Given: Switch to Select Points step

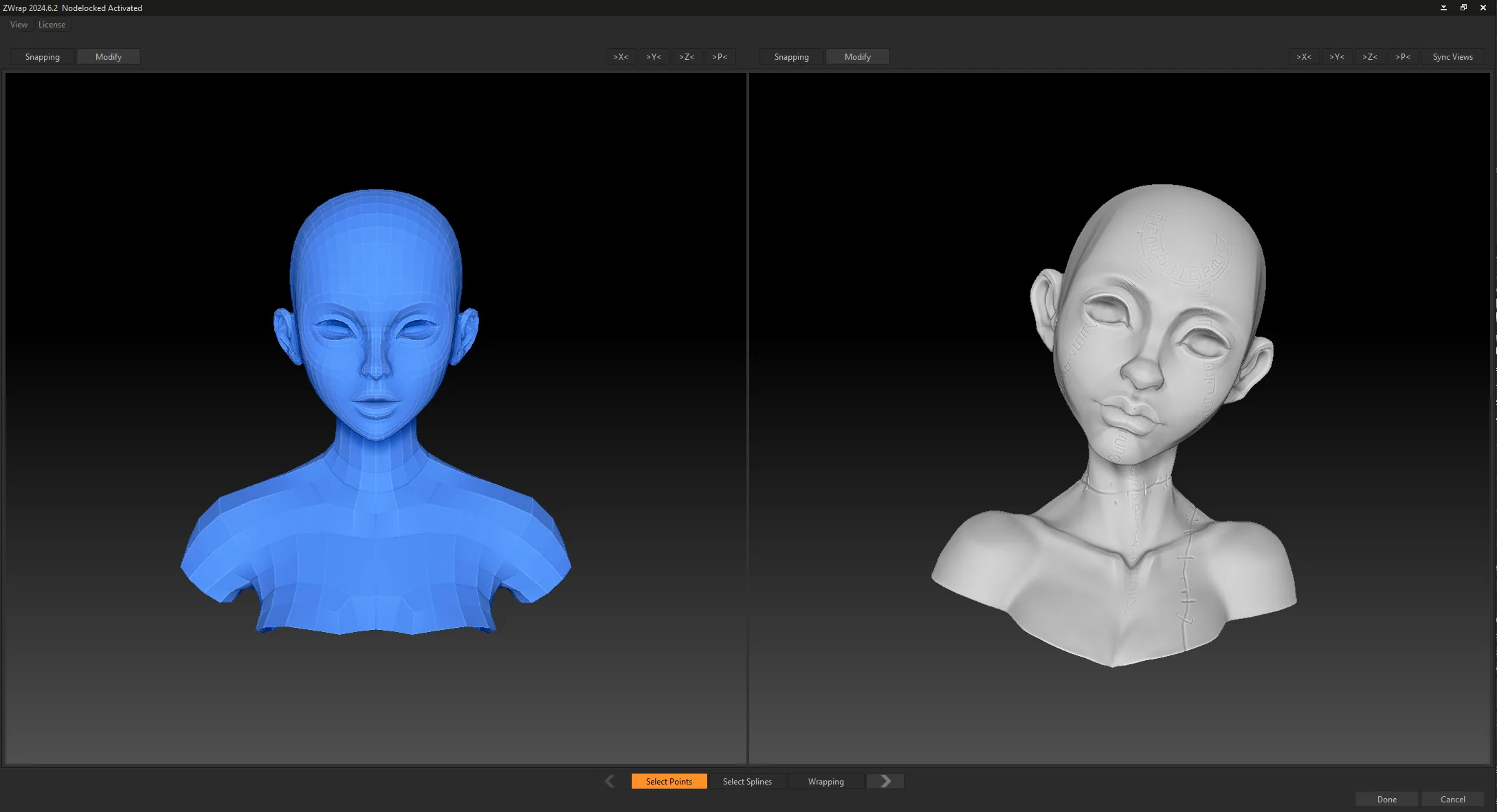Looking at the screenshot, I should 669,782.
